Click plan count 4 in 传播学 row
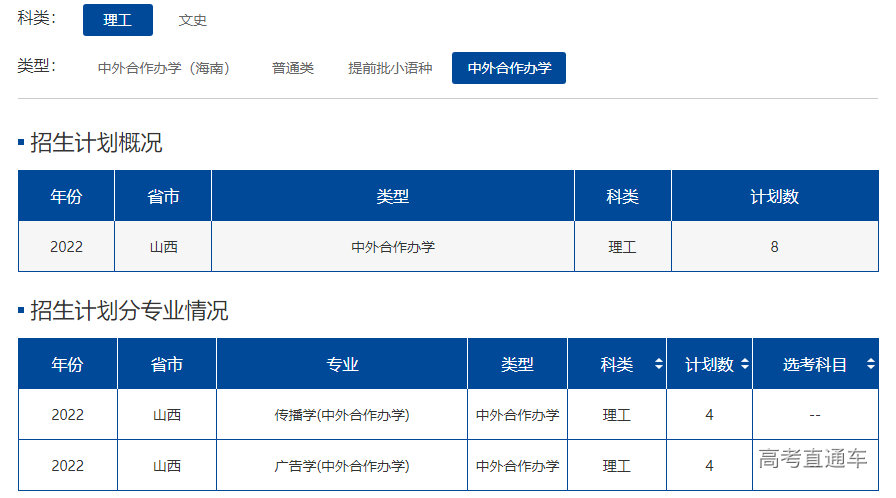The image size is (896, 498). coord(709,415)
